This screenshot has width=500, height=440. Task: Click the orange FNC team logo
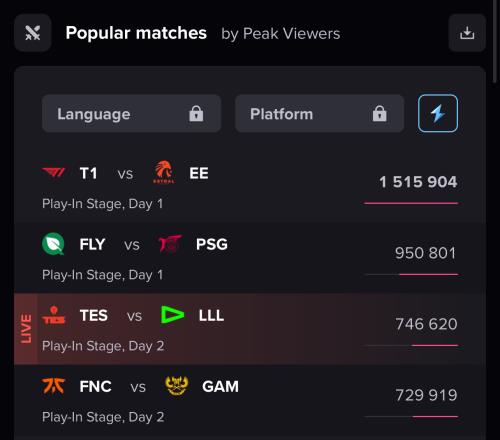(54, 386)
